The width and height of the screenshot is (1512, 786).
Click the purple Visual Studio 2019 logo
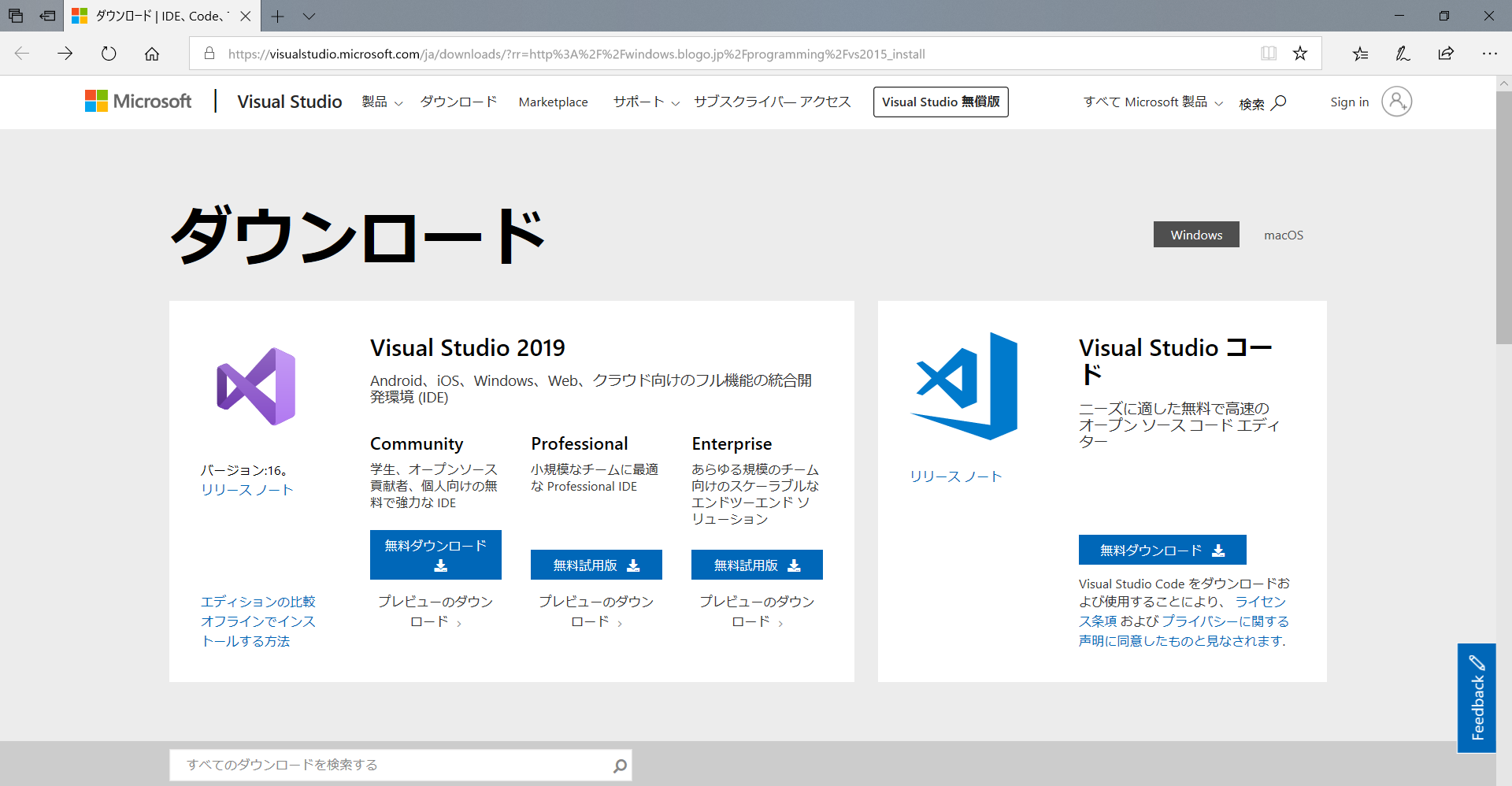(x=256, y=387)
